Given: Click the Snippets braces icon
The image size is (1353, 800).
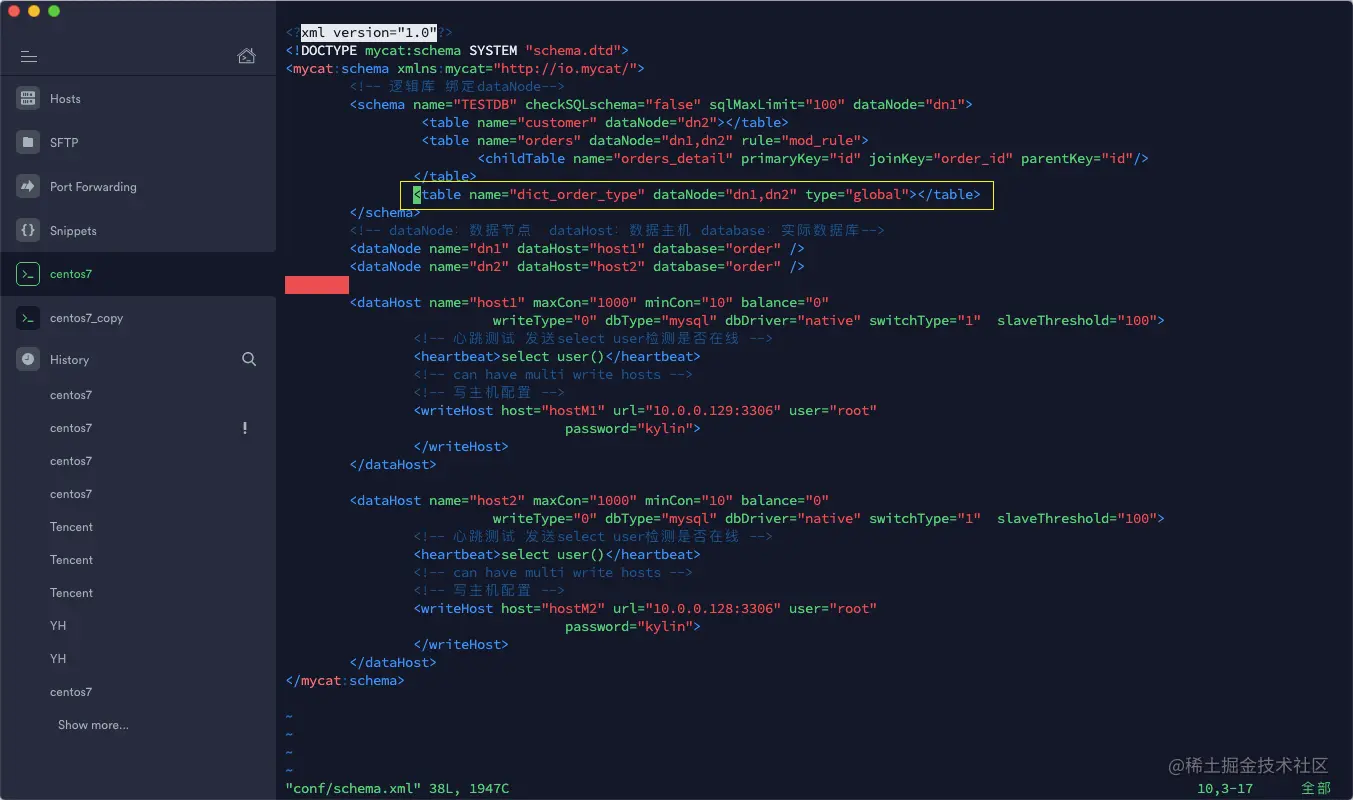Looking at the screenshot, I should tap(28, 230).
